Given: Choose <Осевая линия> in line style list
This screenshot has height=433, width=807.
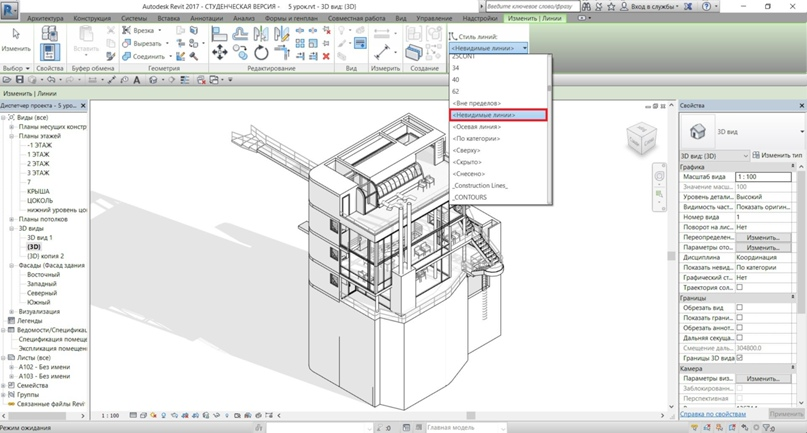Looking at the screenshot, I should 498,127.
